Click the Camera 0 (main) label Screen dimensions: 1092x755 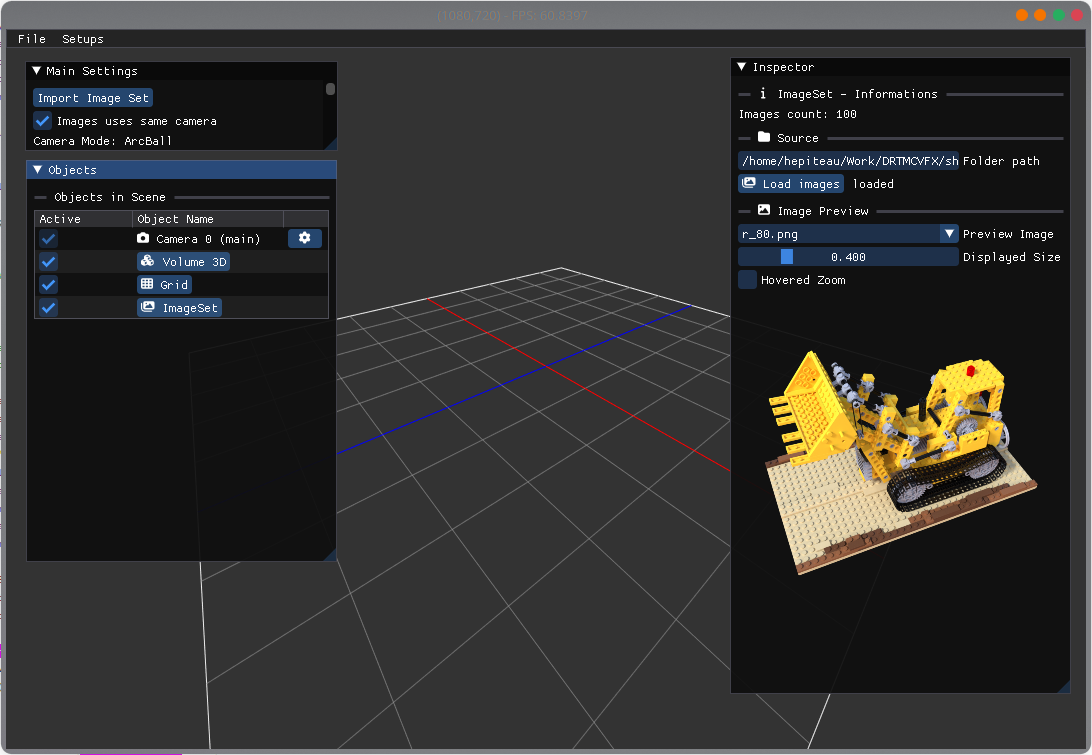pyautogui.click(x=208, y=239)
